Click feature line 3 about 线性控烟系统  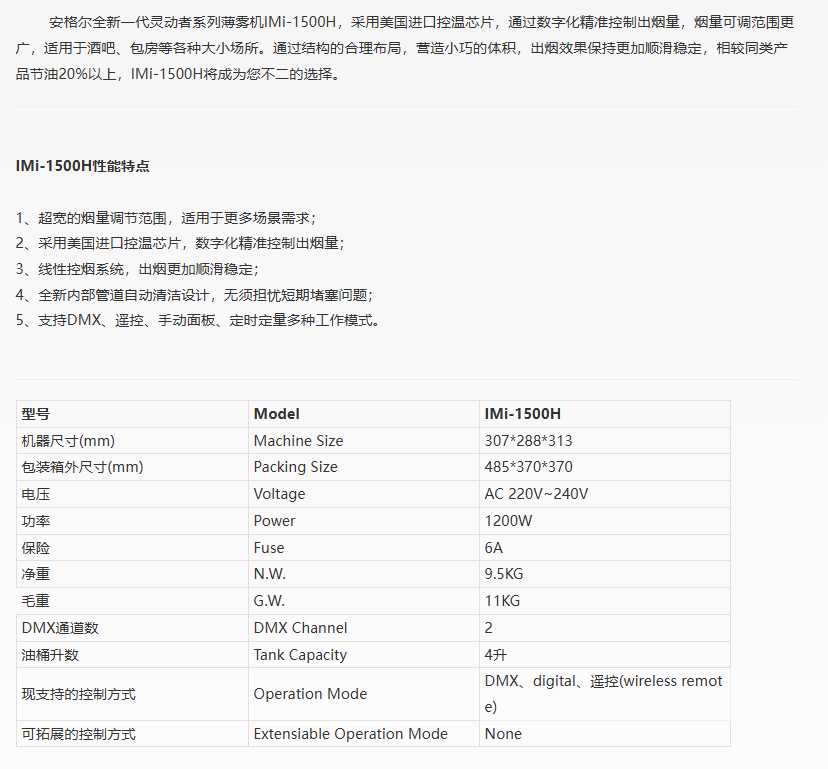[137, 269]
